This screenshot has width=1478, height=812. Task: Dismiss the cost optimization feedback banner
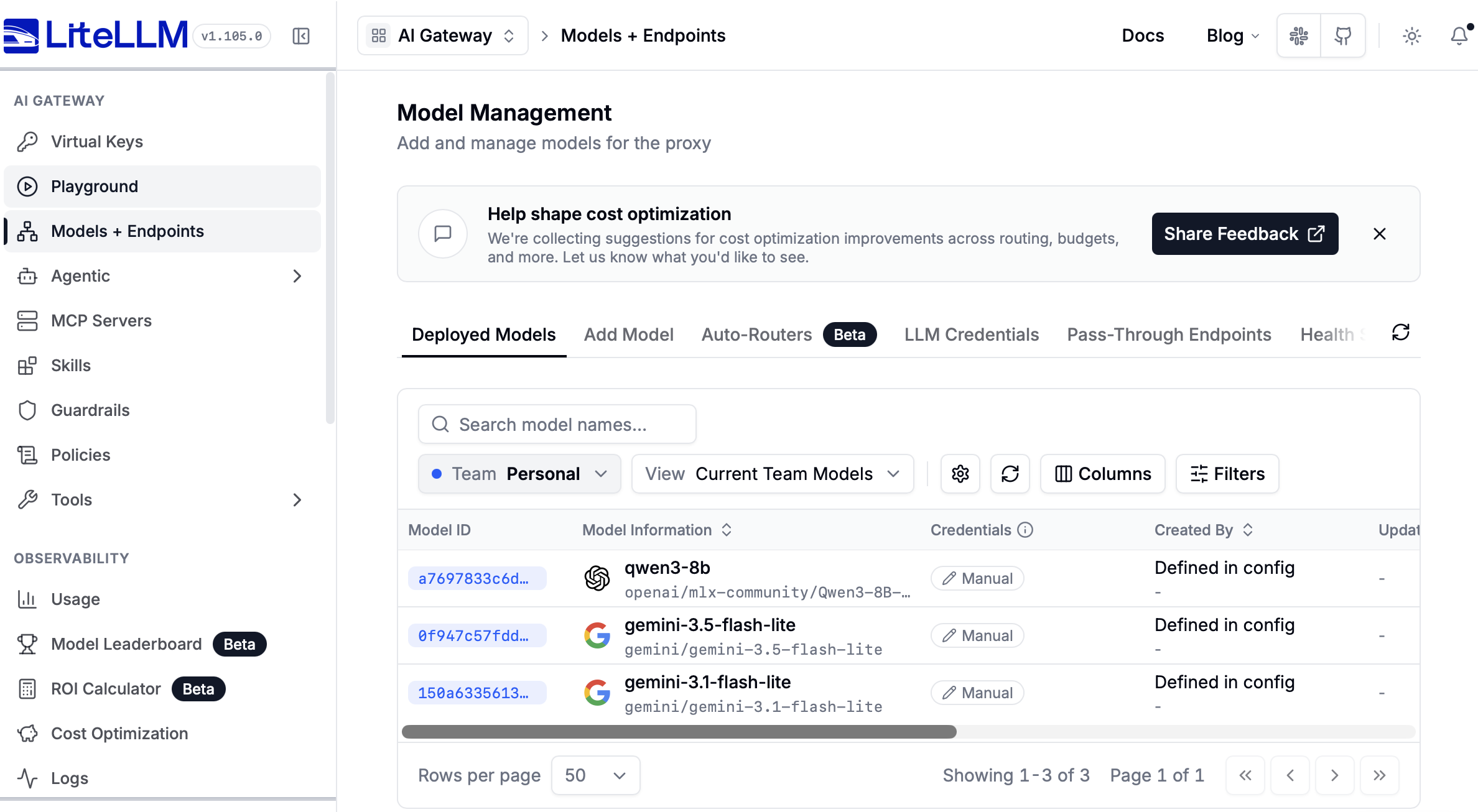[1379, 234]
